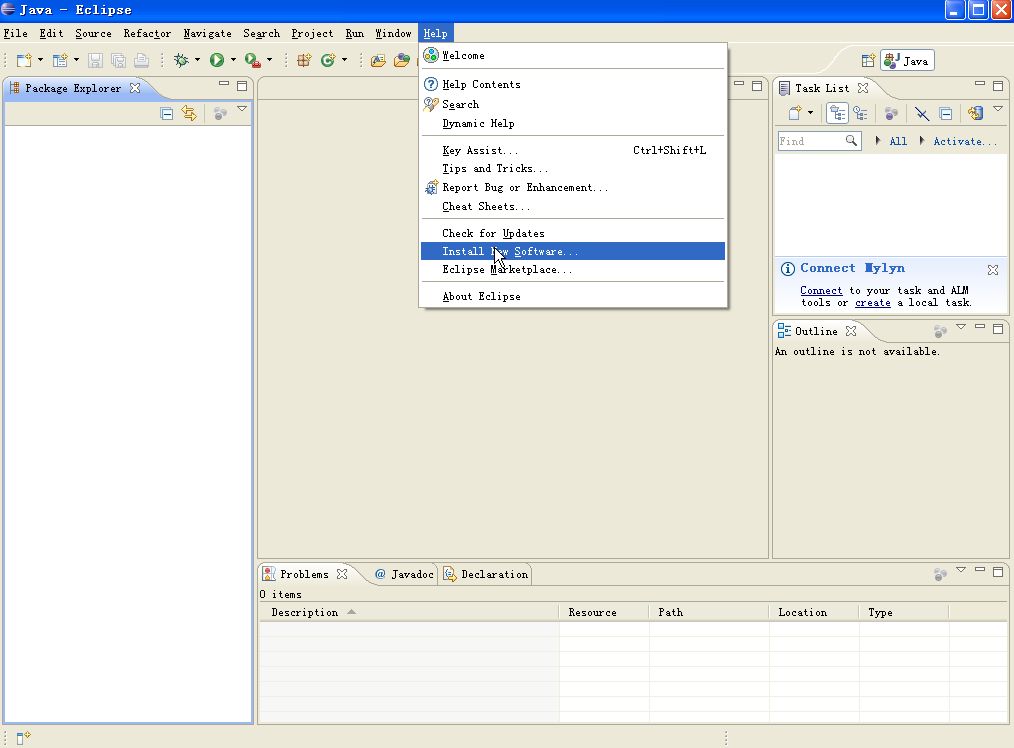Minimize the Outline view
Screen dimensions: 1014x748
(x=980, y=326)
